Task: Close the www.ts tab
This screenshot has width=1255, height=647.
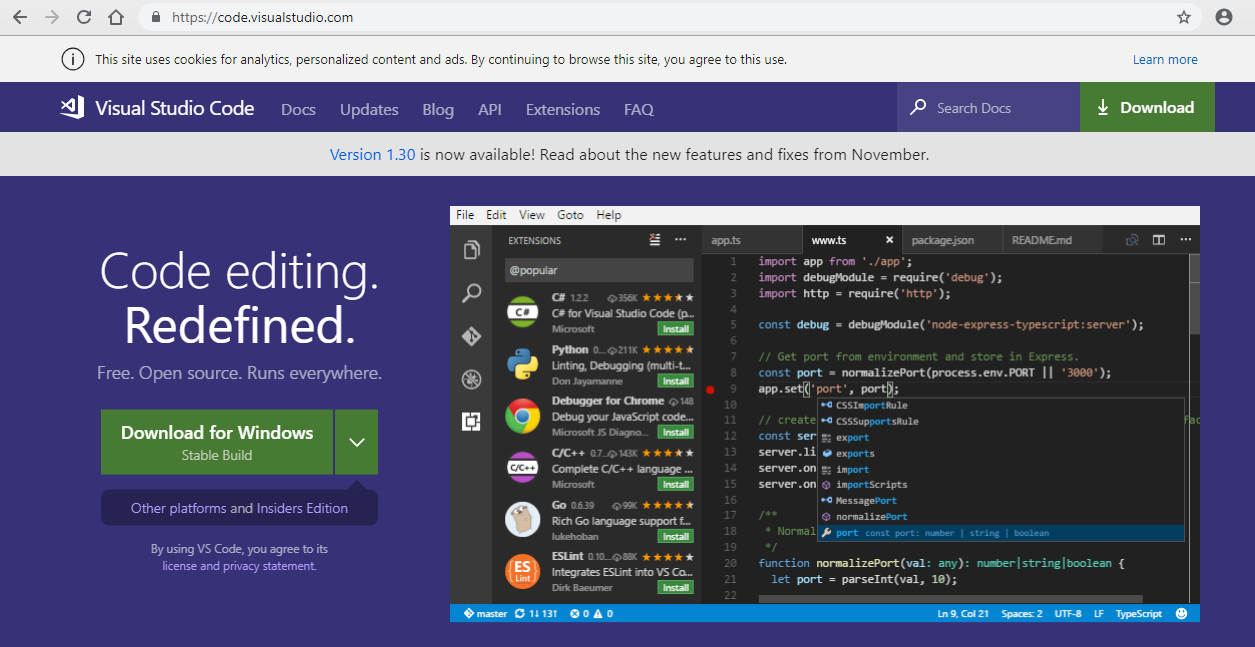Action: point(890,240)
